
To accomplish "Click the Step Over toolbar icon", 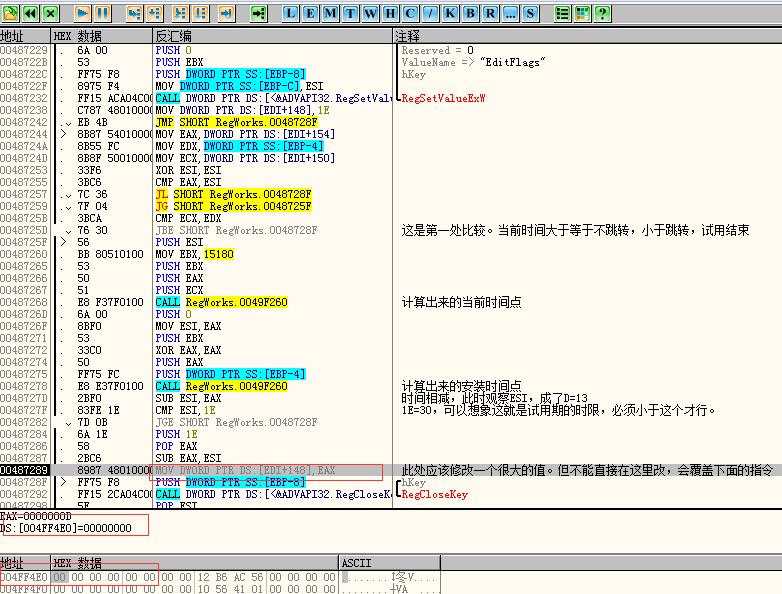I will click(x=154, y=13).
